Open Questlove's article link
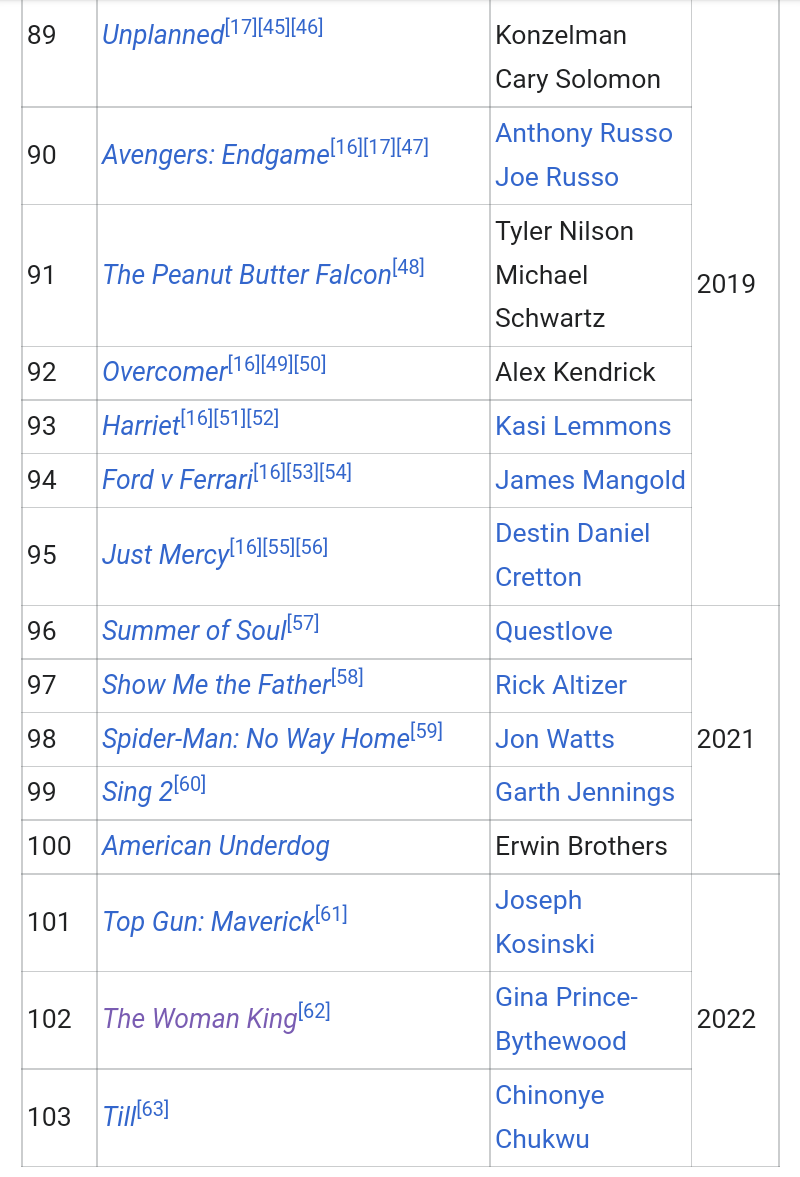Screen dimensions: 800x1177 tap(554, 632)
